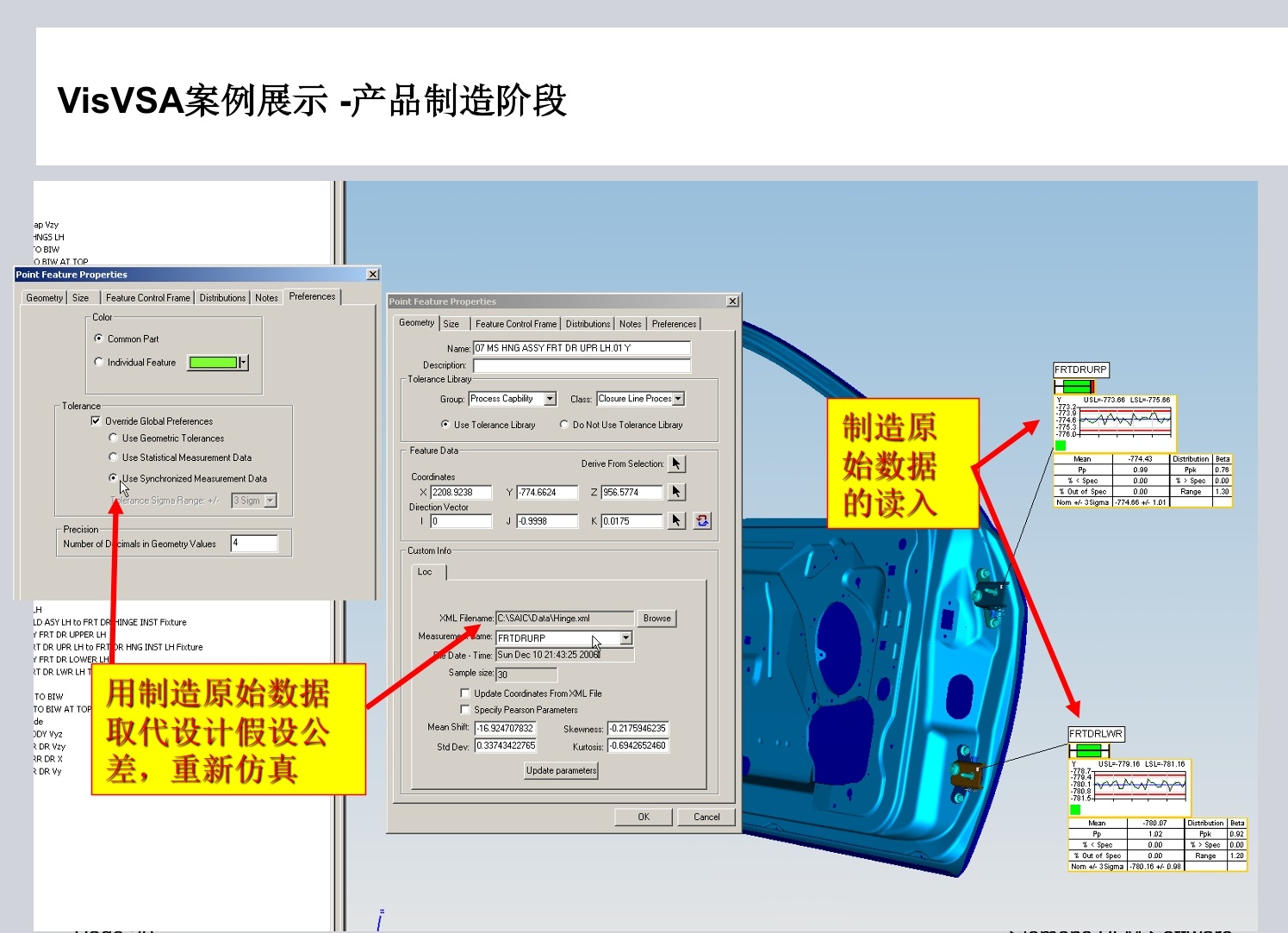The height and width of the screenshot is (933, 1288).
Task: Click the Cancel button
Action: coord(706,817)
